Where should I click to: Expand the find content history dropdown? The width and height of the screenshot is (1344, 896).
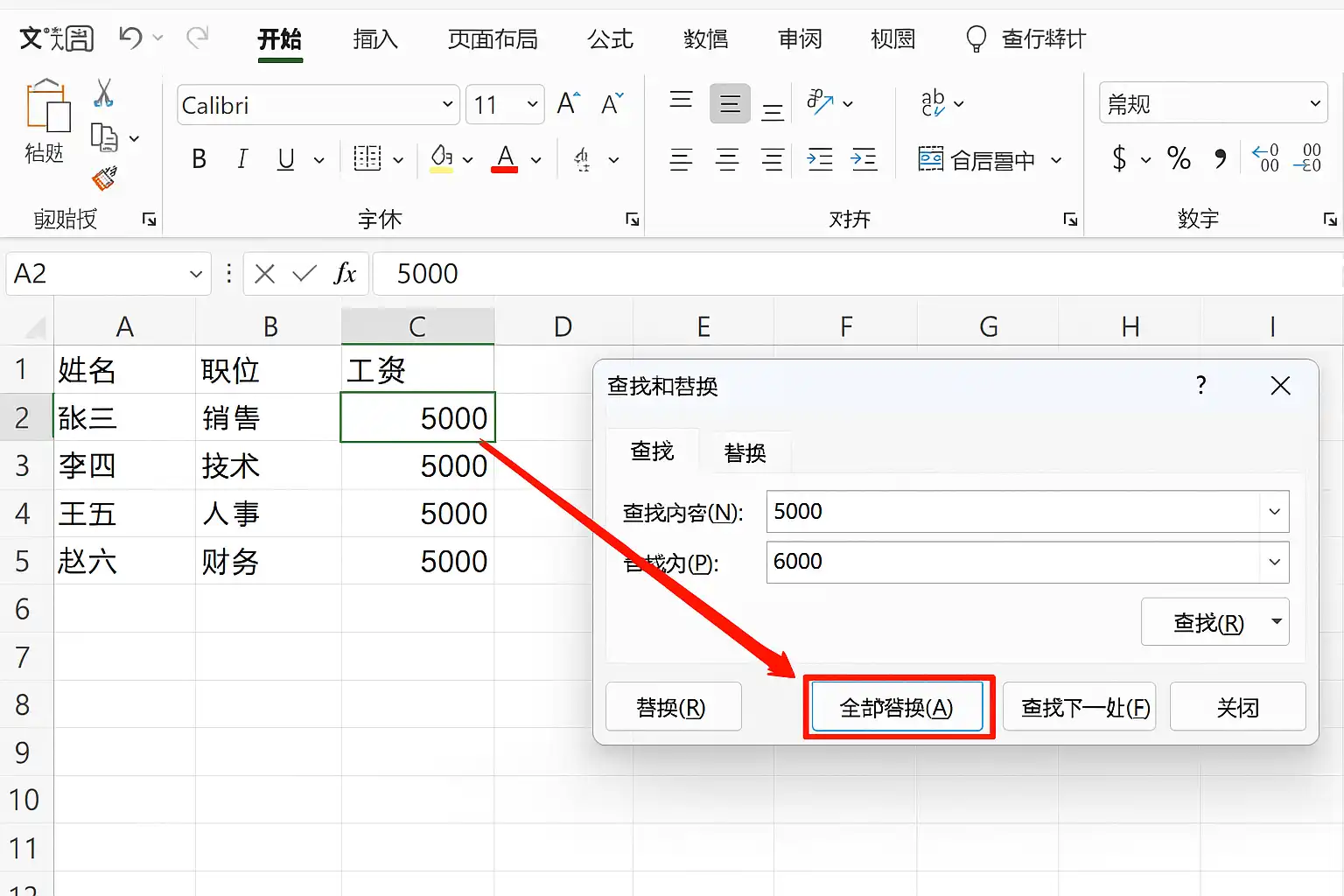(1274, 512)
